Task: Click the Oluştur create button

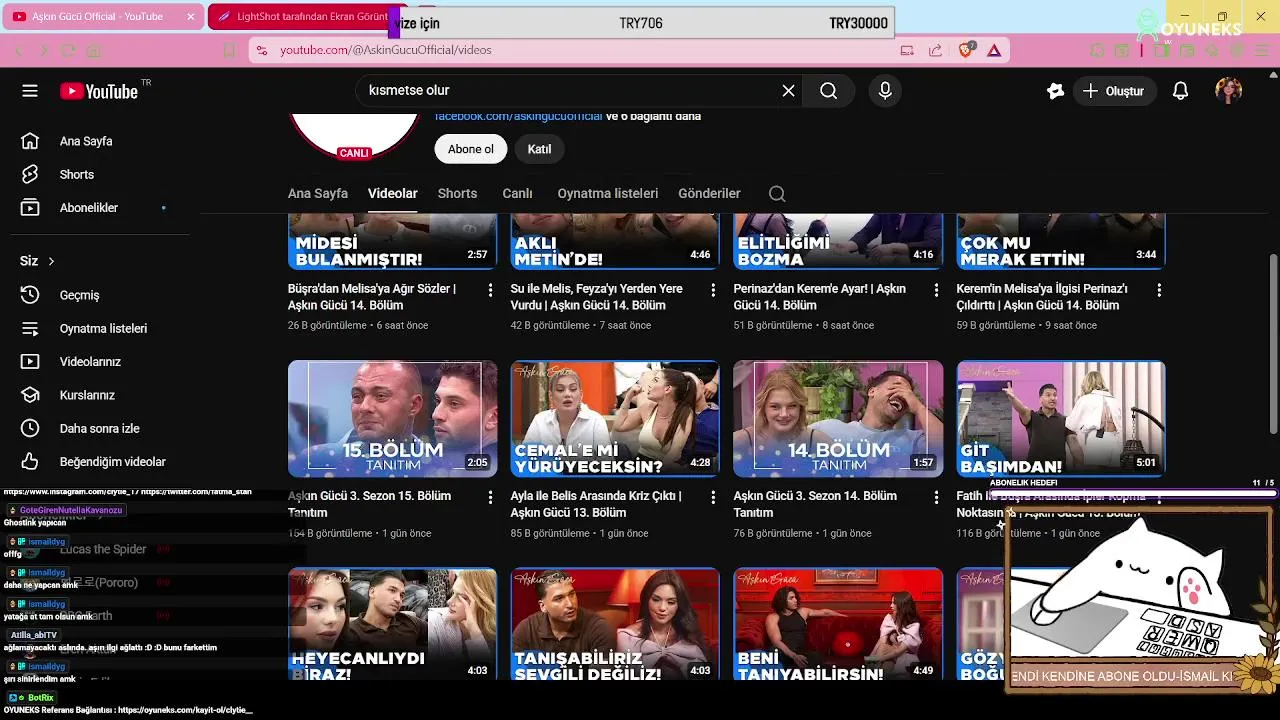Action: pyautogui.click(x=1114, y=91)
